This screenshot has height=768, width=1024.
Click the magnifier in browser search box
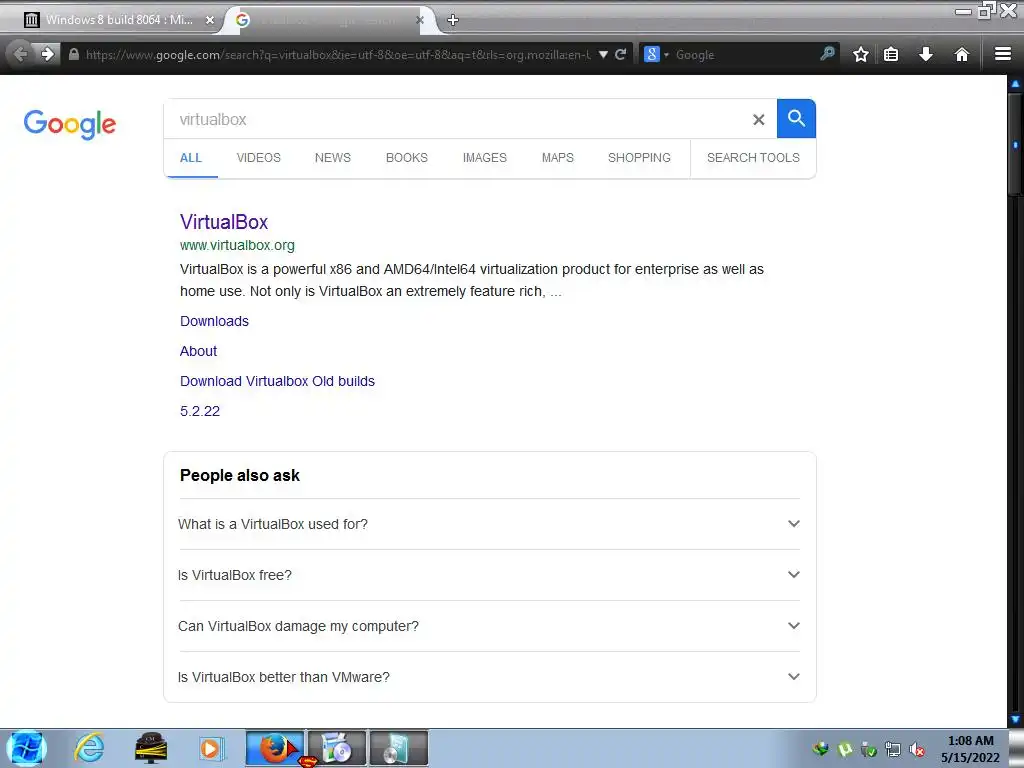[x=827, y=54]
